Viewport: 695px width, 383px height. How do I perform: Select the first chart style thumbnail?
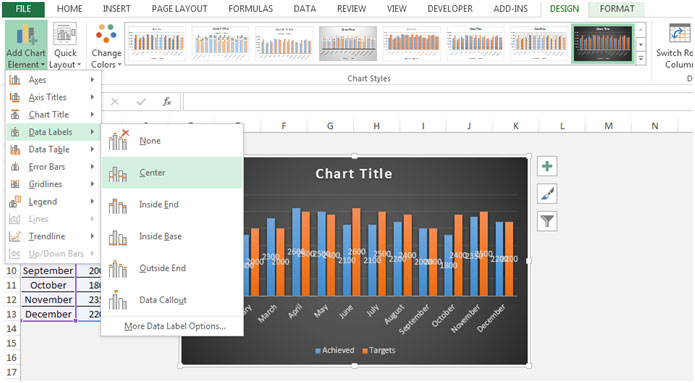pyautogui.click(x=156, y=43)
